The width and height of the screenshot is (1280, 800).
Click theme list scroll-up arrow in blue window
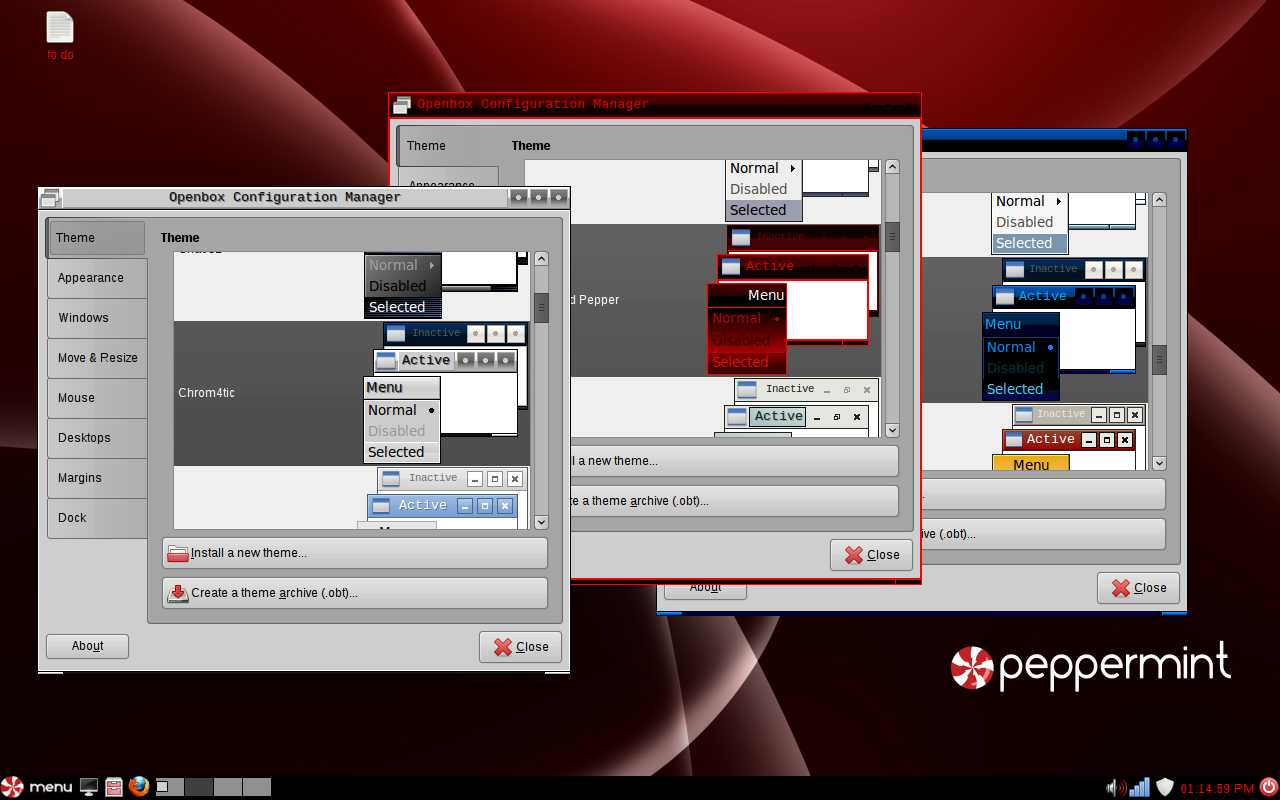coord(1159,200)
